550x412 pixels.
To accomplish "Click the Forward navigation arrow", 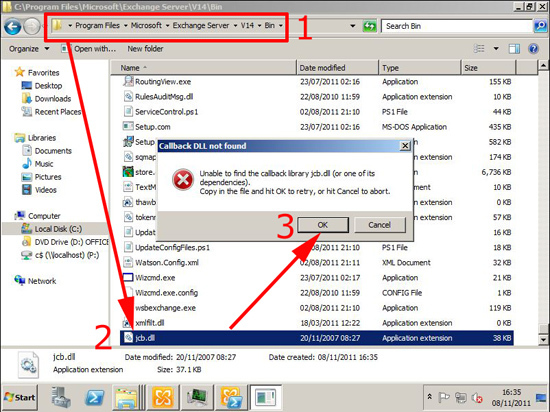I will [x=32, y=27].
